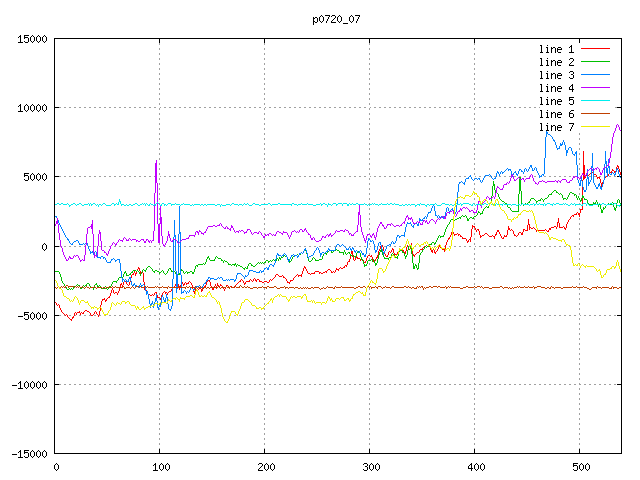Screen dimensions: 640x480
Task: Click the 0 label on the y-axis
Action: (44, 246)
